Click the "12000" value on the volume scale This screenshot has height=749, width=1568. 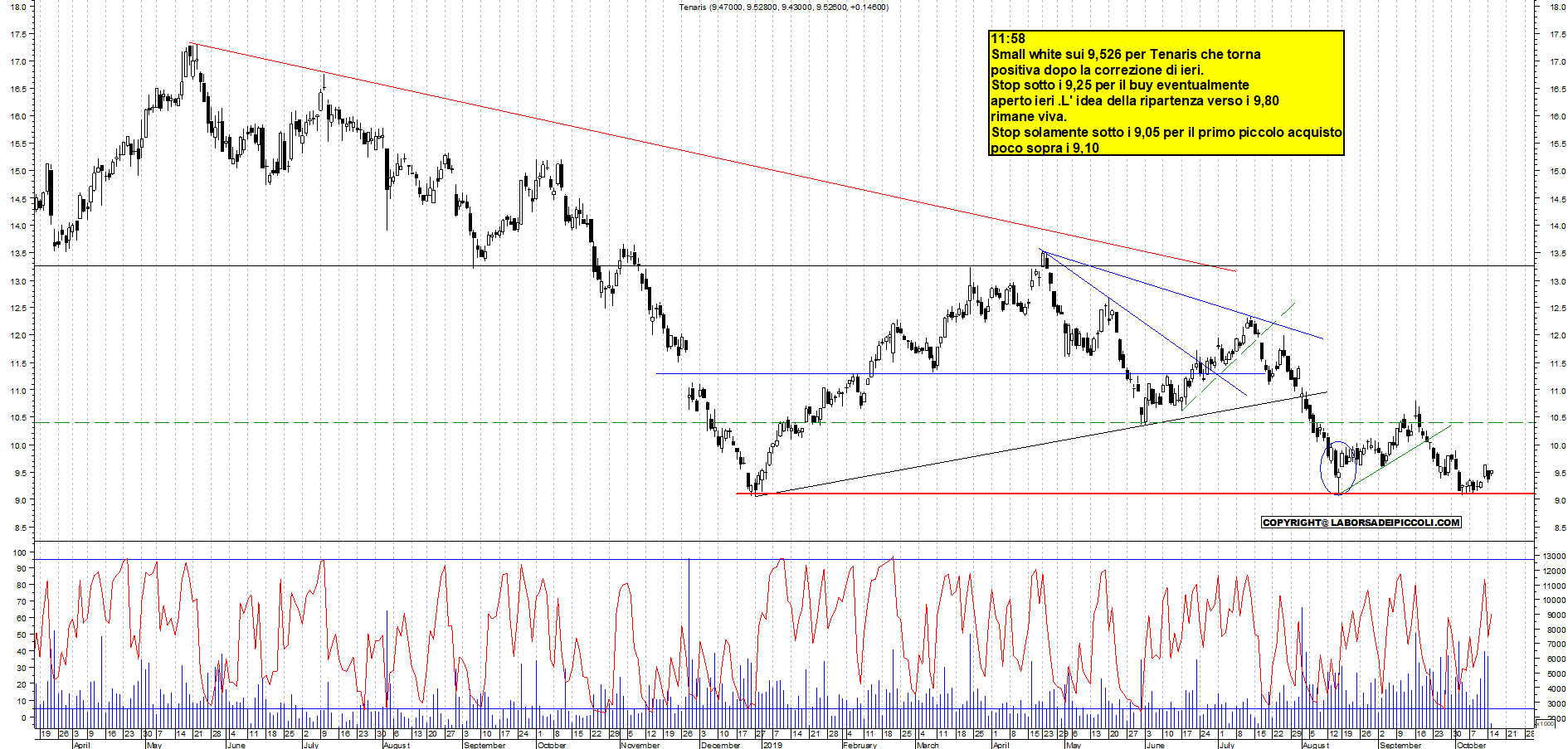click(x=1554, y=571)
